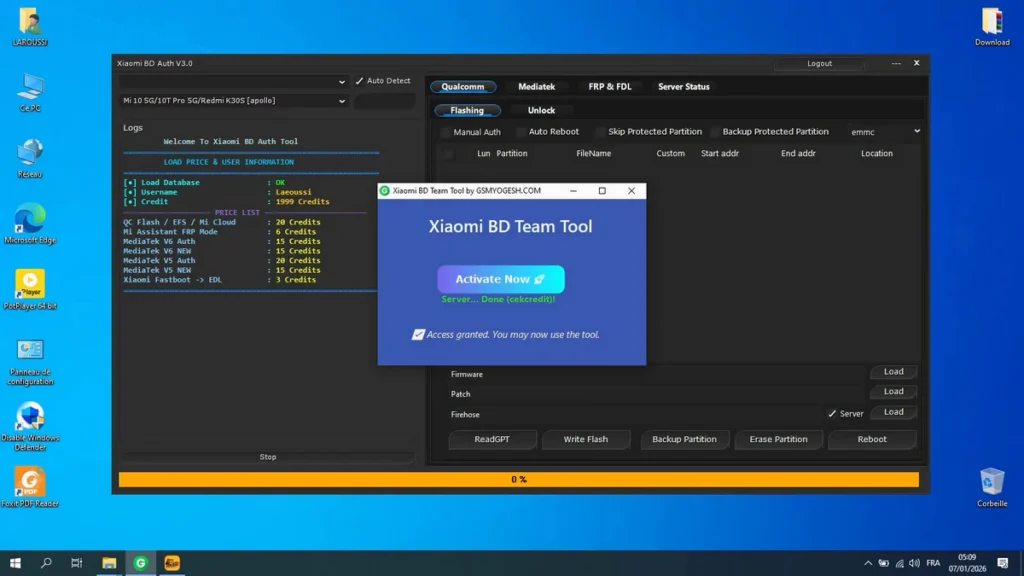Expand the device model dropdown showing Mi 10
1024x576 pixels.
point(234,101)
